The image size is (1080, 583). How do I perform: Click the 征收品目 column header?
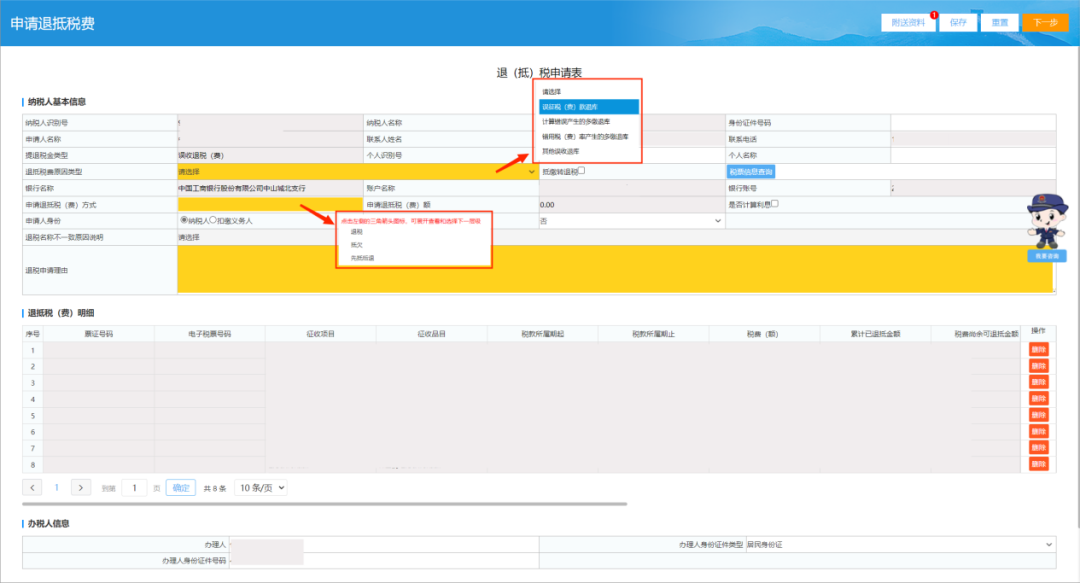pos(431,334)
